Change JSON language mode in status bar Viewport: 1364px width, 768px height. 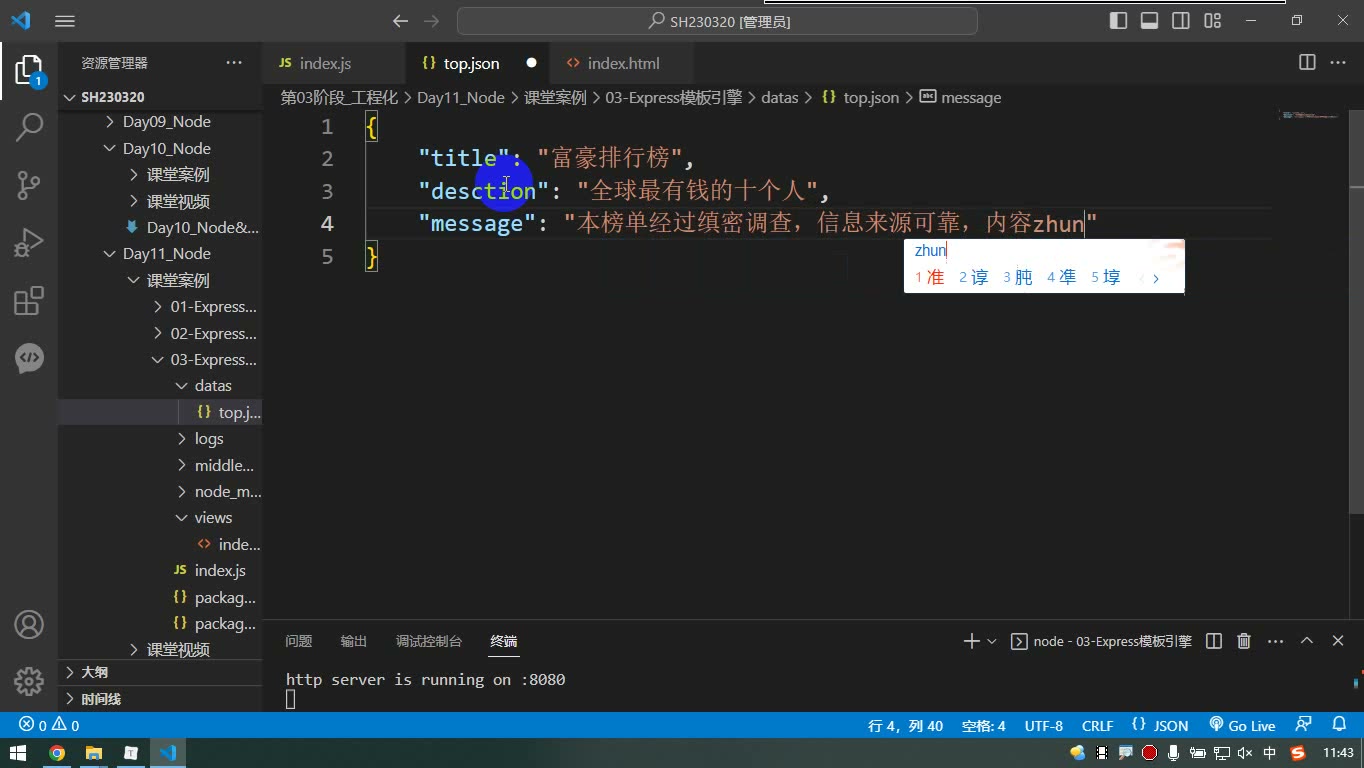pos(1160,725)
